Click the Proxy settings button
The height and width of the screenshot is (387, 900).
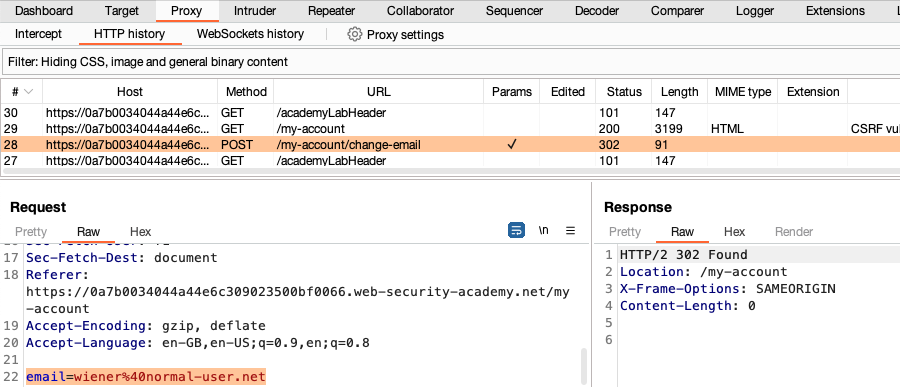pyautogui.click(x=396, y=34)
